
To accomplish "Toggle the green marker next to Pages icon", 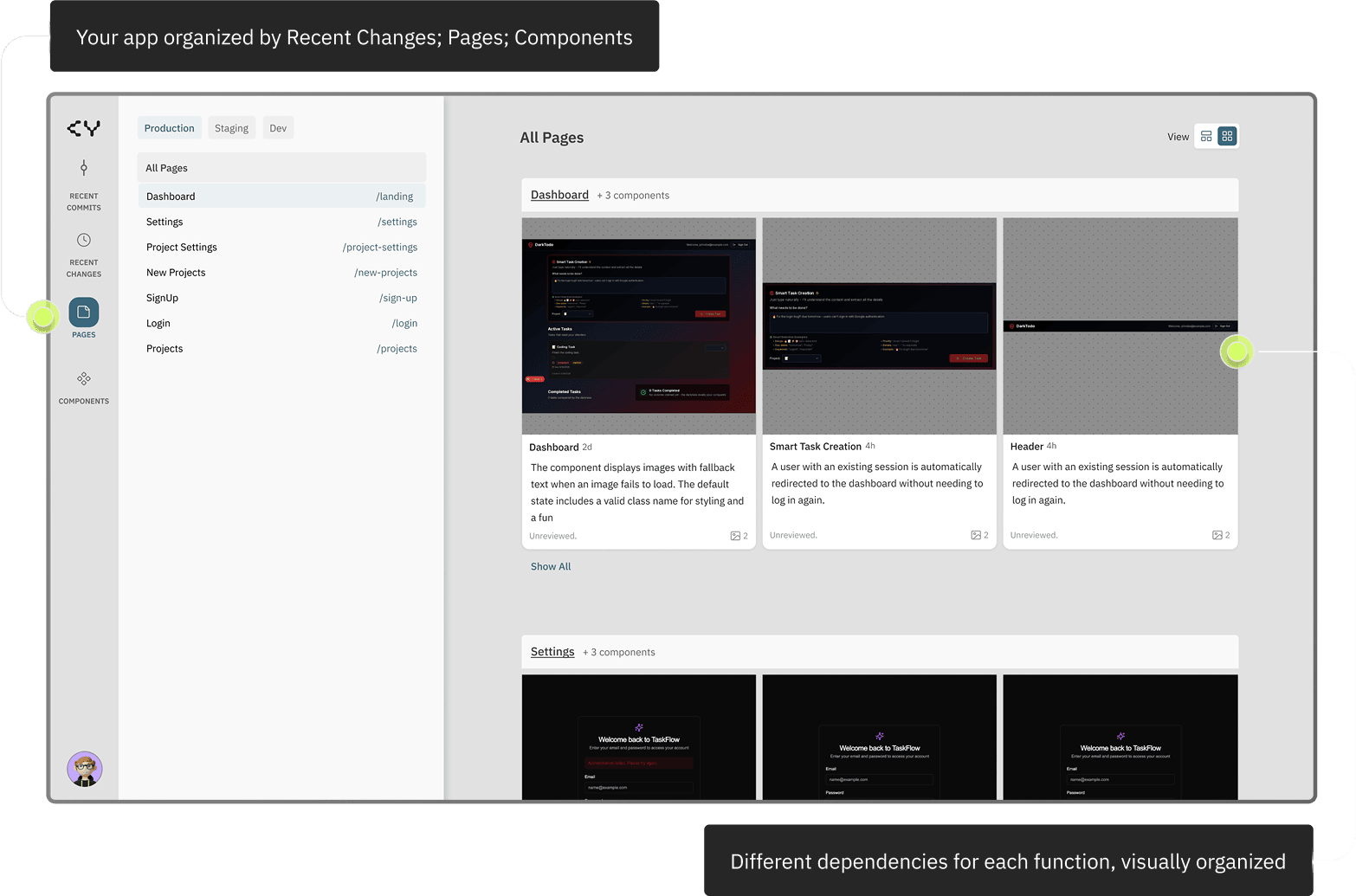I will [x=42, y=318].
